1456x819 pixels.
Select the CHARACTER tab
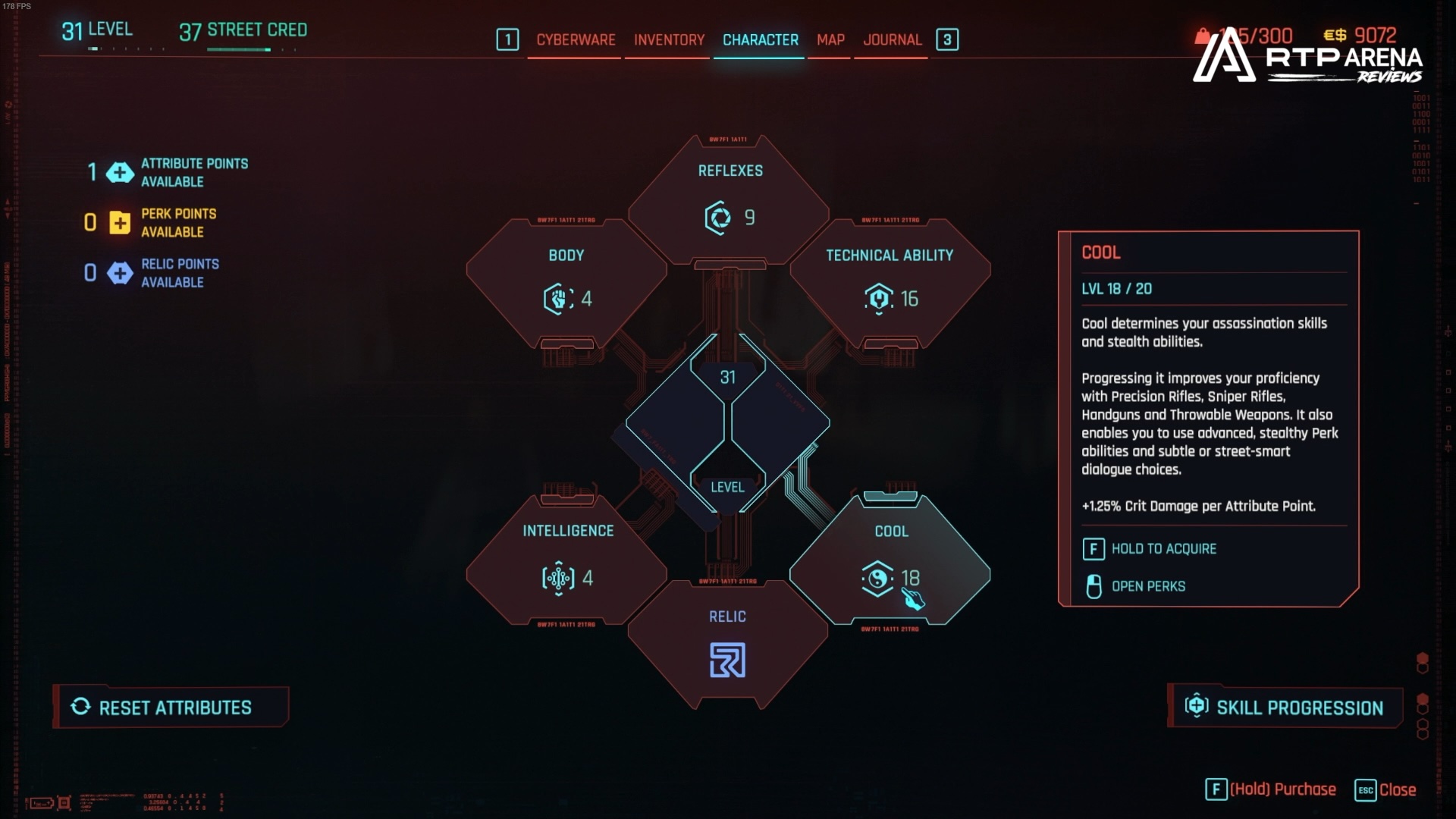point(760,39)
